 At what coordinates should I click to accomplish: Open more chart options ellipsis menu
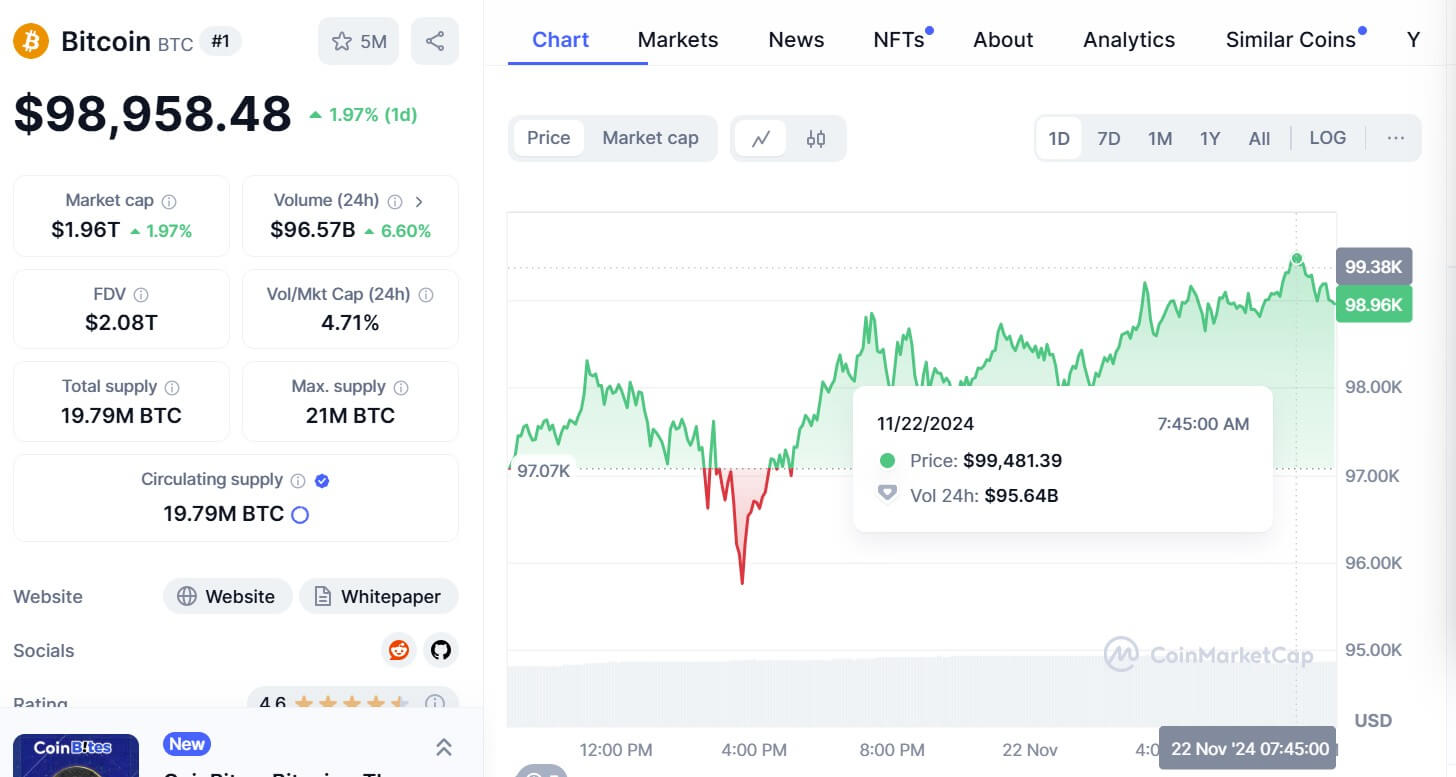[1396, 138]
